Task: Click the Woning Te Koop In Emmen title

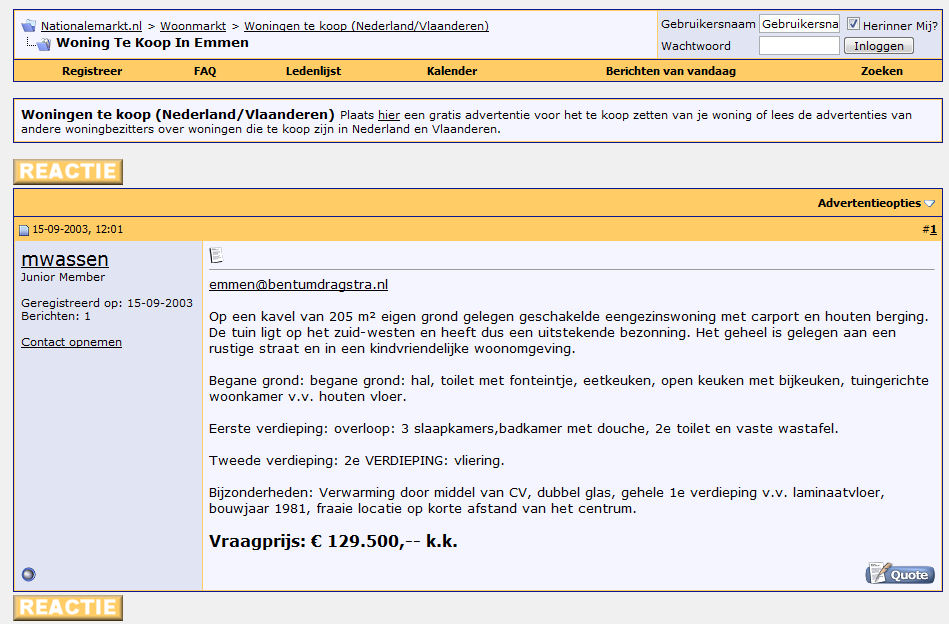Action: point(153,43)
